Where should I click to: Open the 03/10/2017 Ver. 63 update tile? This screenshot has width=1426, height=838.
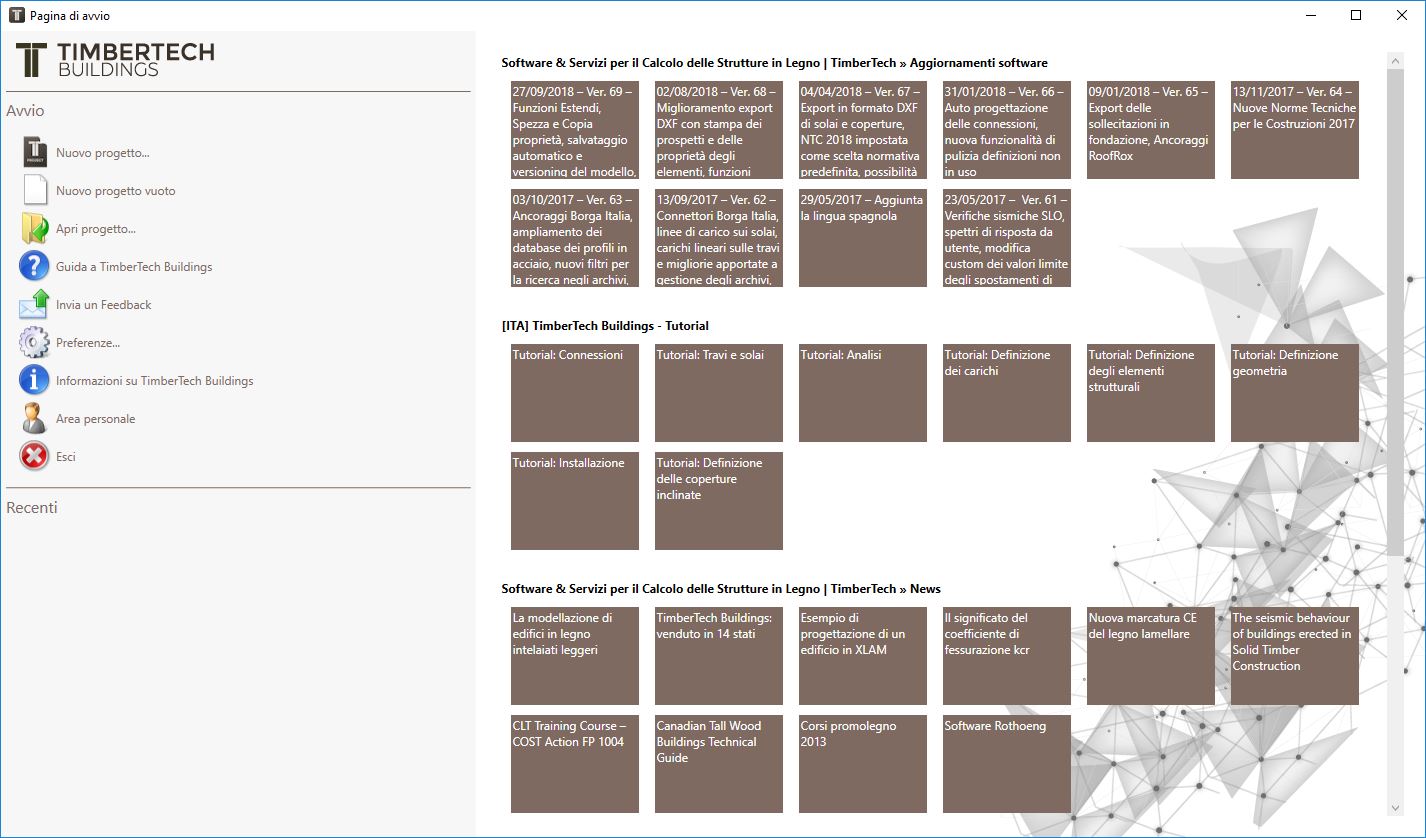pos(575,238)
